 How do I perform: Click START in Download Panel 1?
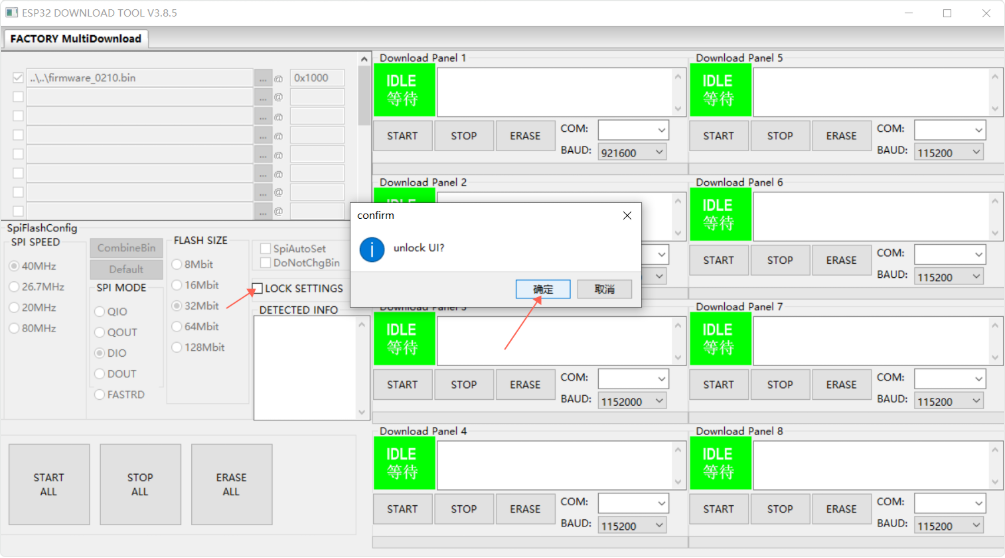pyautogui.click(x=403, y=136)
